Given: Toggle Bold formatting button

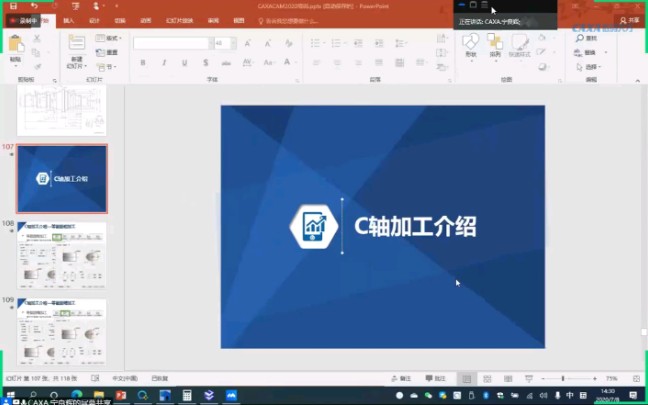Looking at the screenshot, I should (143, 62).
